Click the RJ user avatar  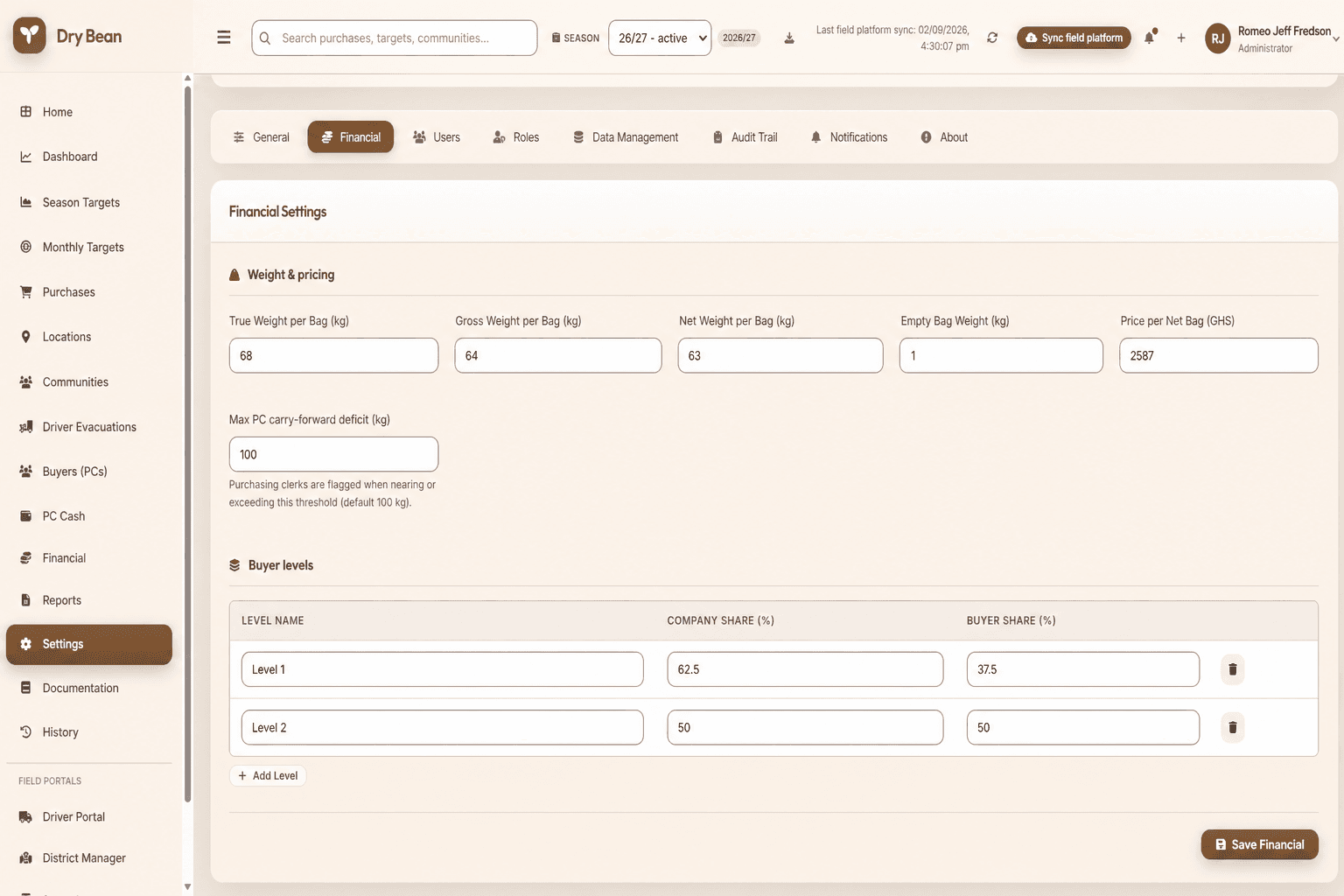pyautogui.click(x=1218, y=38)
